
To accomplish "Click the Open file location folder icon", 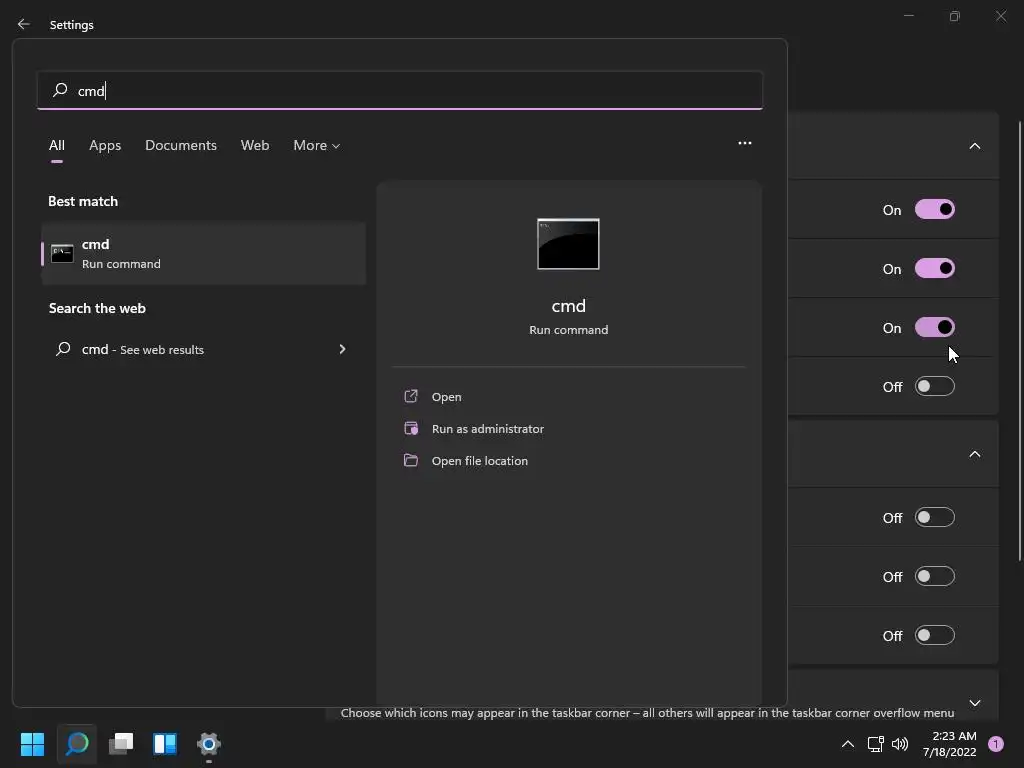I will coord(411,460).
